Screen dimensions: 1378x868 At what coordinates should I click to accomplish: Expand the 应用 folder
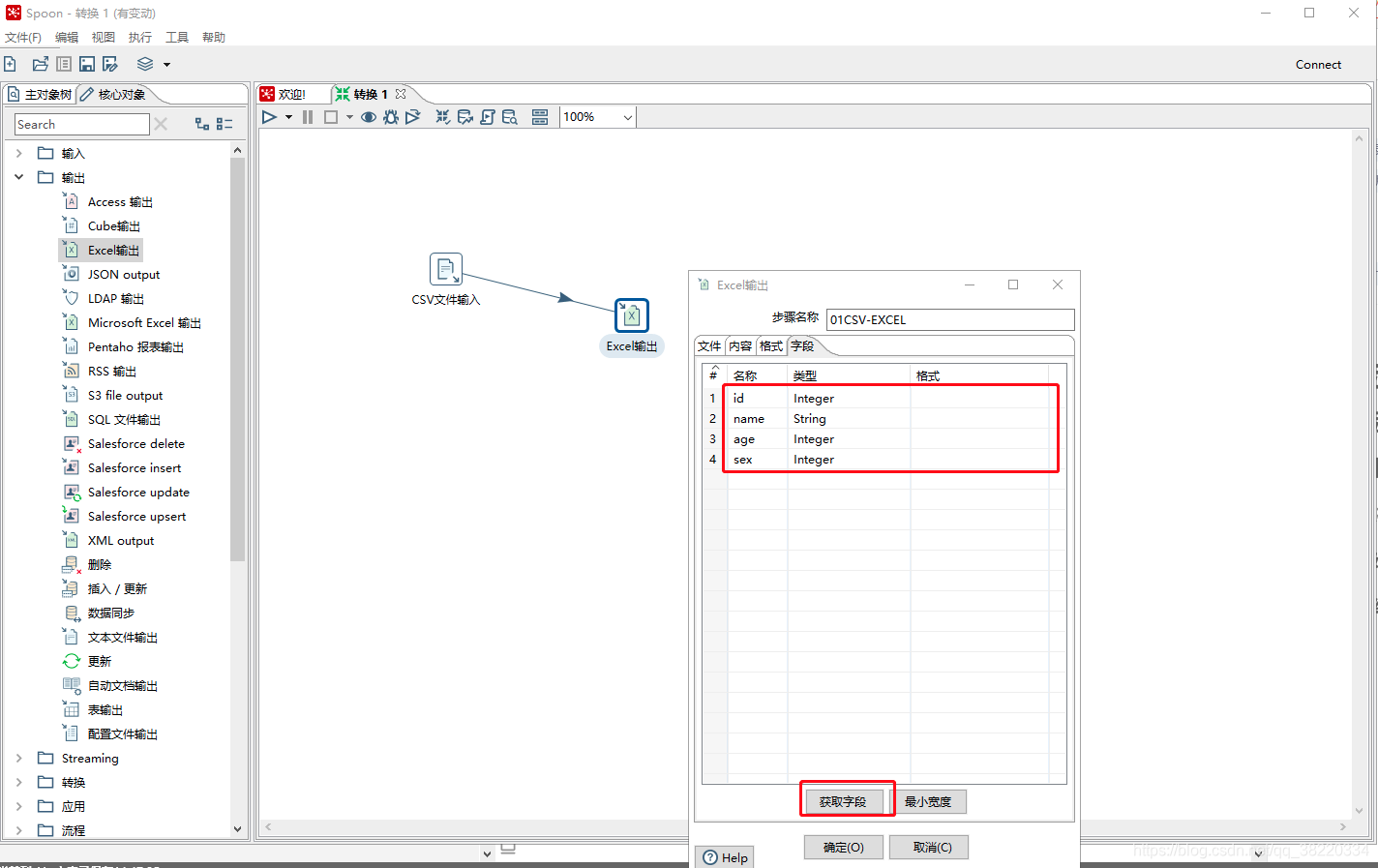tap(19, 806)
